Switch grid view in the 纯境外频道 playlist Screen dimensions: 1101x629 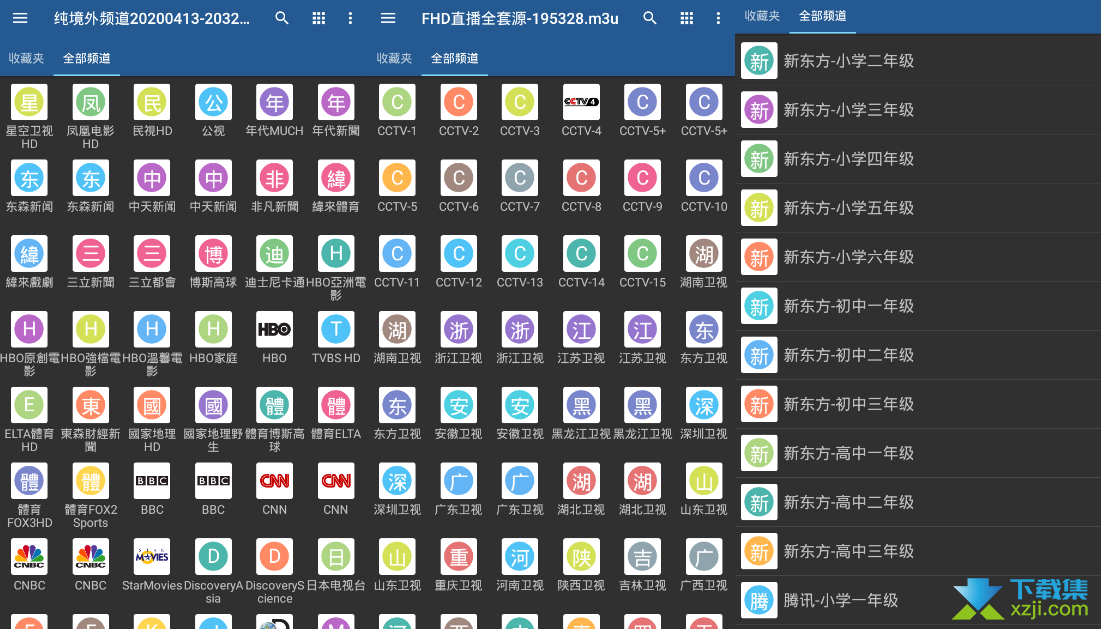[319, 18]
